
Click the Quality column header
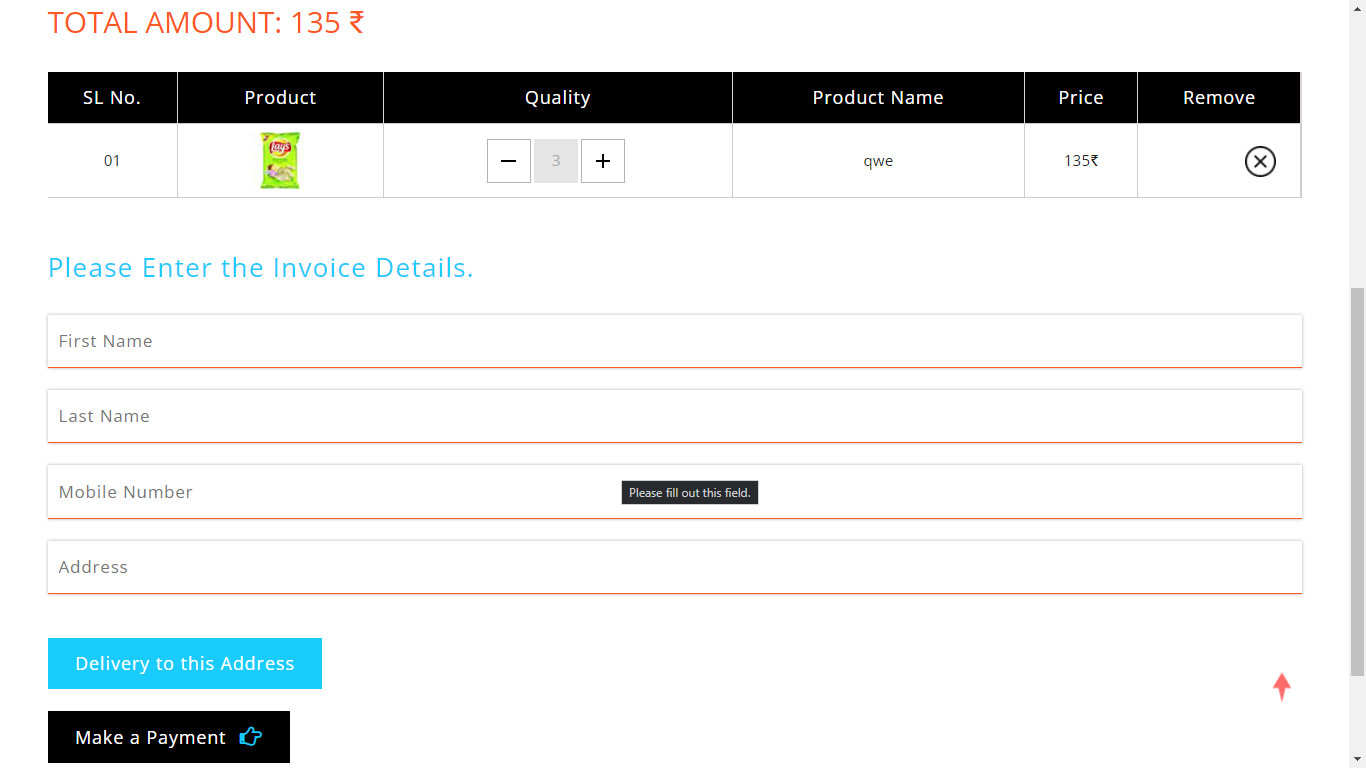pyautogui.click(x=557, y=97)
